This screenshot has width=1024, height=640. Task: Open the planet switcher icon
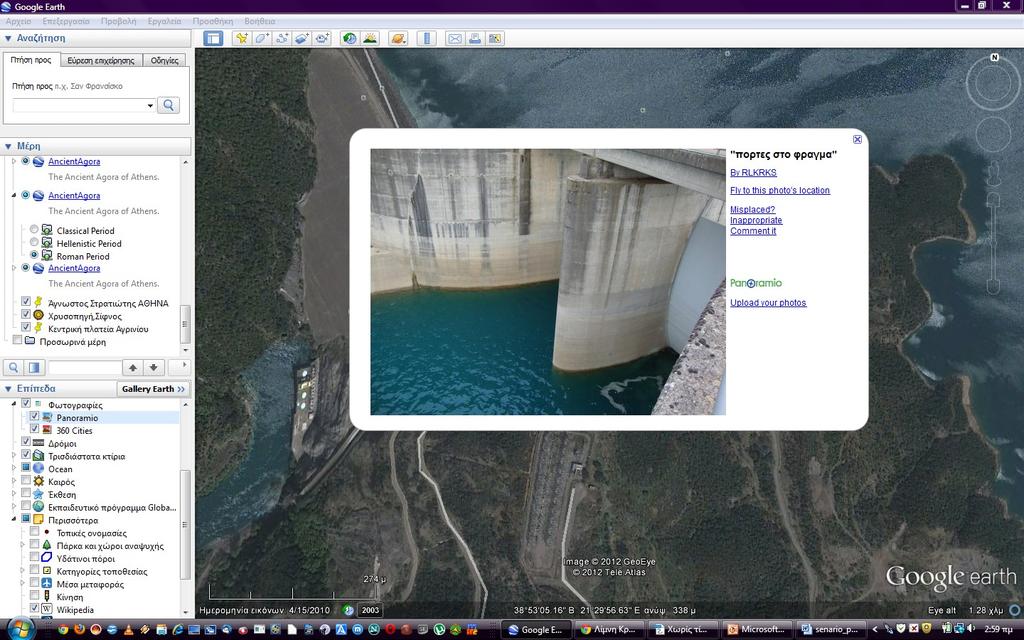398,39
